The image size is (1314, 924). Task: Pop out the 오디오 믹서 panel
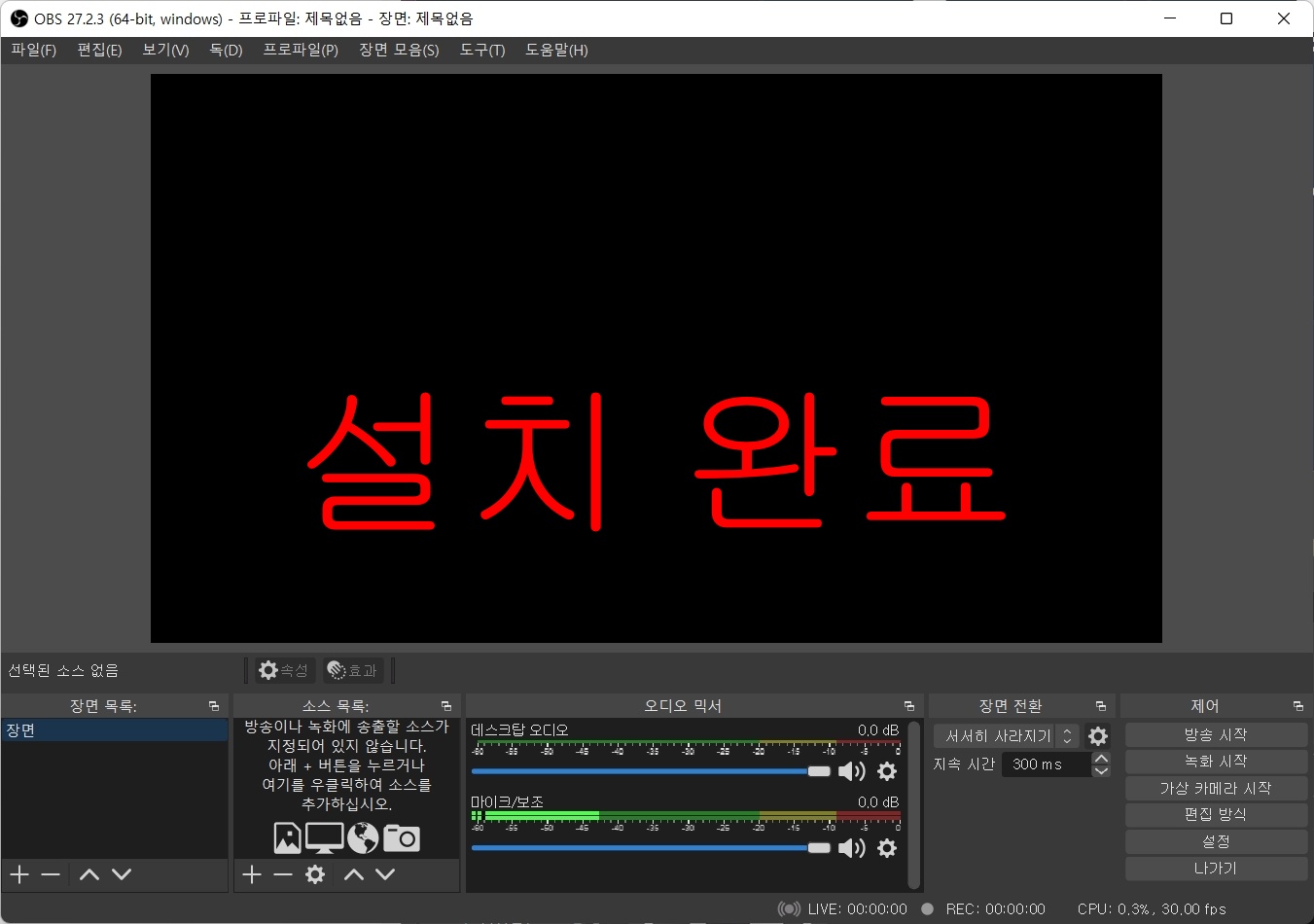coord(908,705)
